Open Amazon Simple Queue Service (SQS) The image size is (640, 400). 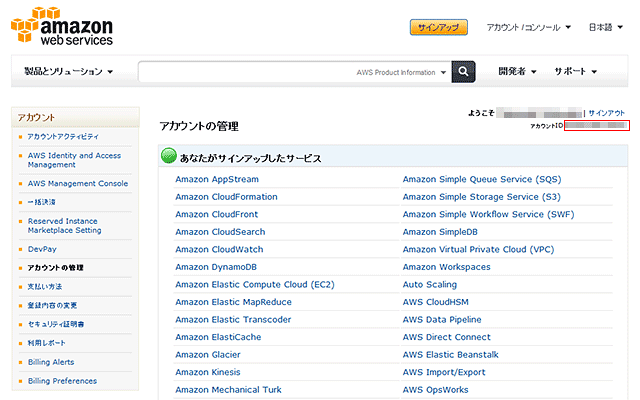tap(482, 179)
